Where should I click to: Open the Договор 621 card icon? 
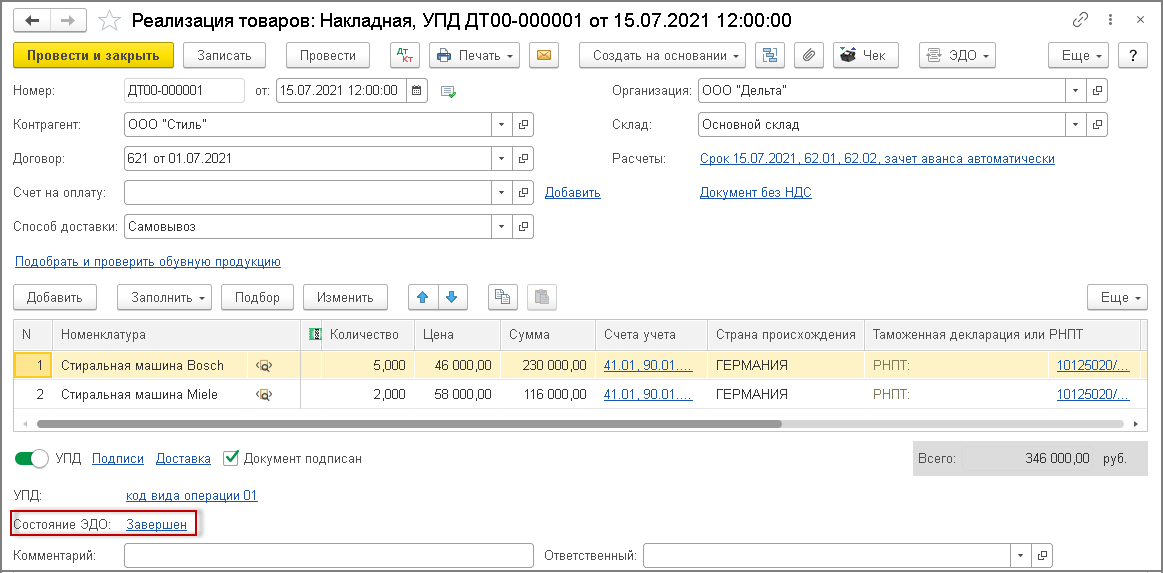[524, 159]
